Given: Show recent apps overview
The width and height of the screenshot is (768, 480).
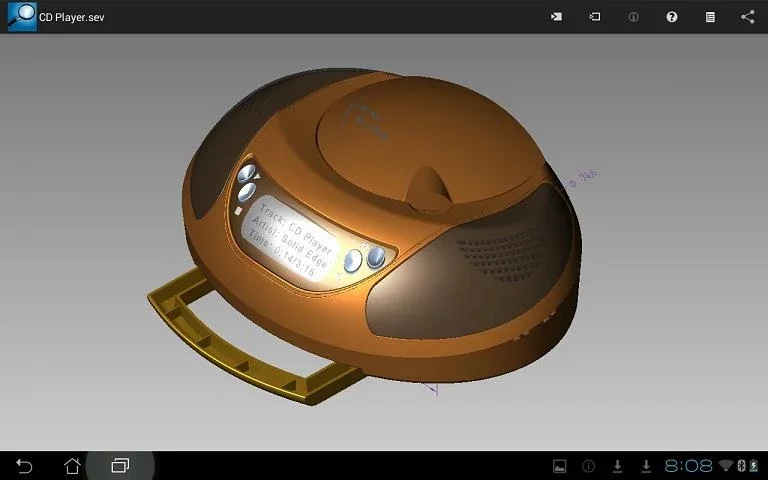Looking at the screenshot, I should pos(120,465).
